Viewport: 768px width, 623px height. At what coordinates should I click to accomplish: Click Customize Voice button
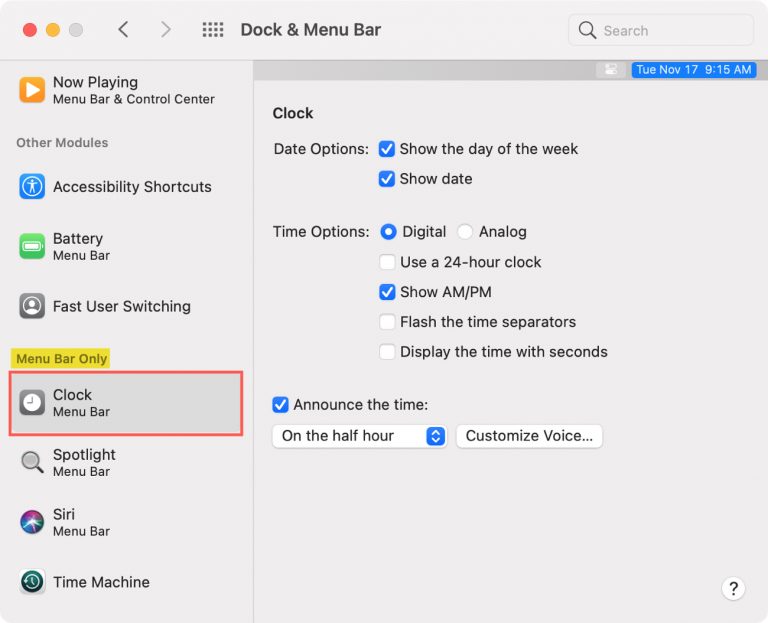[x=529, y=436]
